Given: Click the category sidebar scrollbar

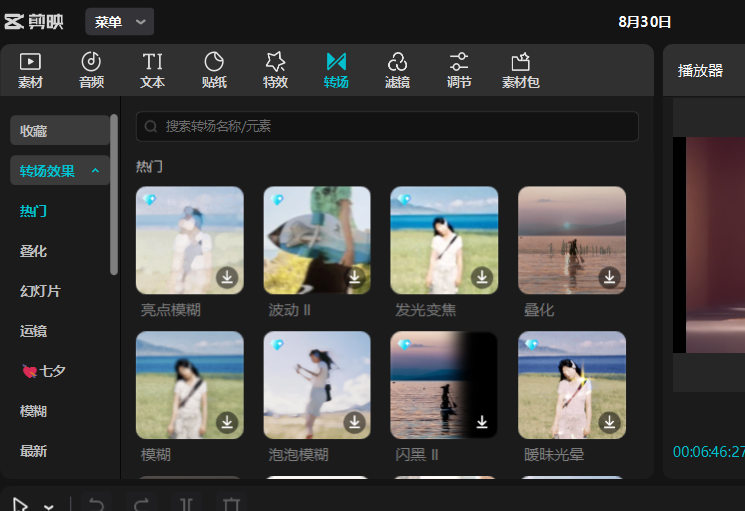Looking at the screenshot, I should pos(114,194).
